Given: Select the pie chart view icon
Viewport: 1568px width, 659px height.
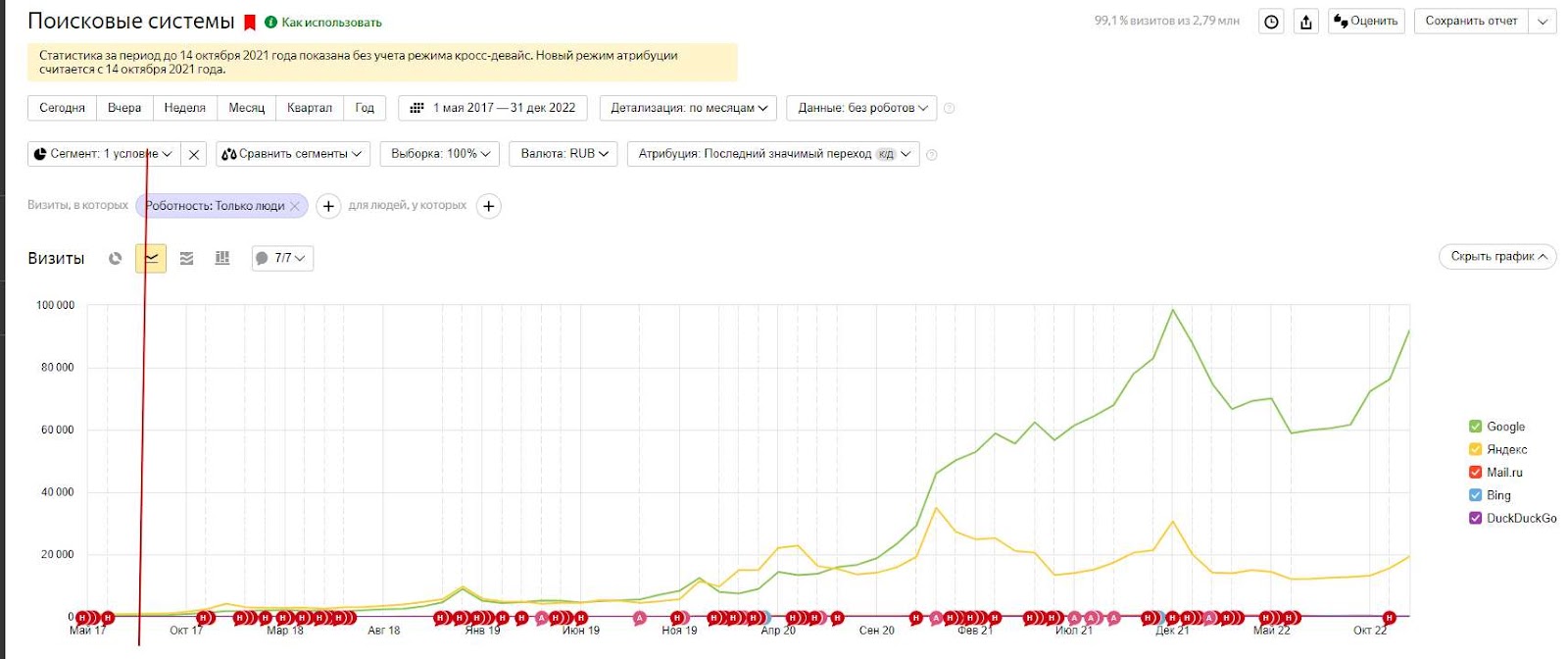Looking at the screenshot, I should click(116, 258).
